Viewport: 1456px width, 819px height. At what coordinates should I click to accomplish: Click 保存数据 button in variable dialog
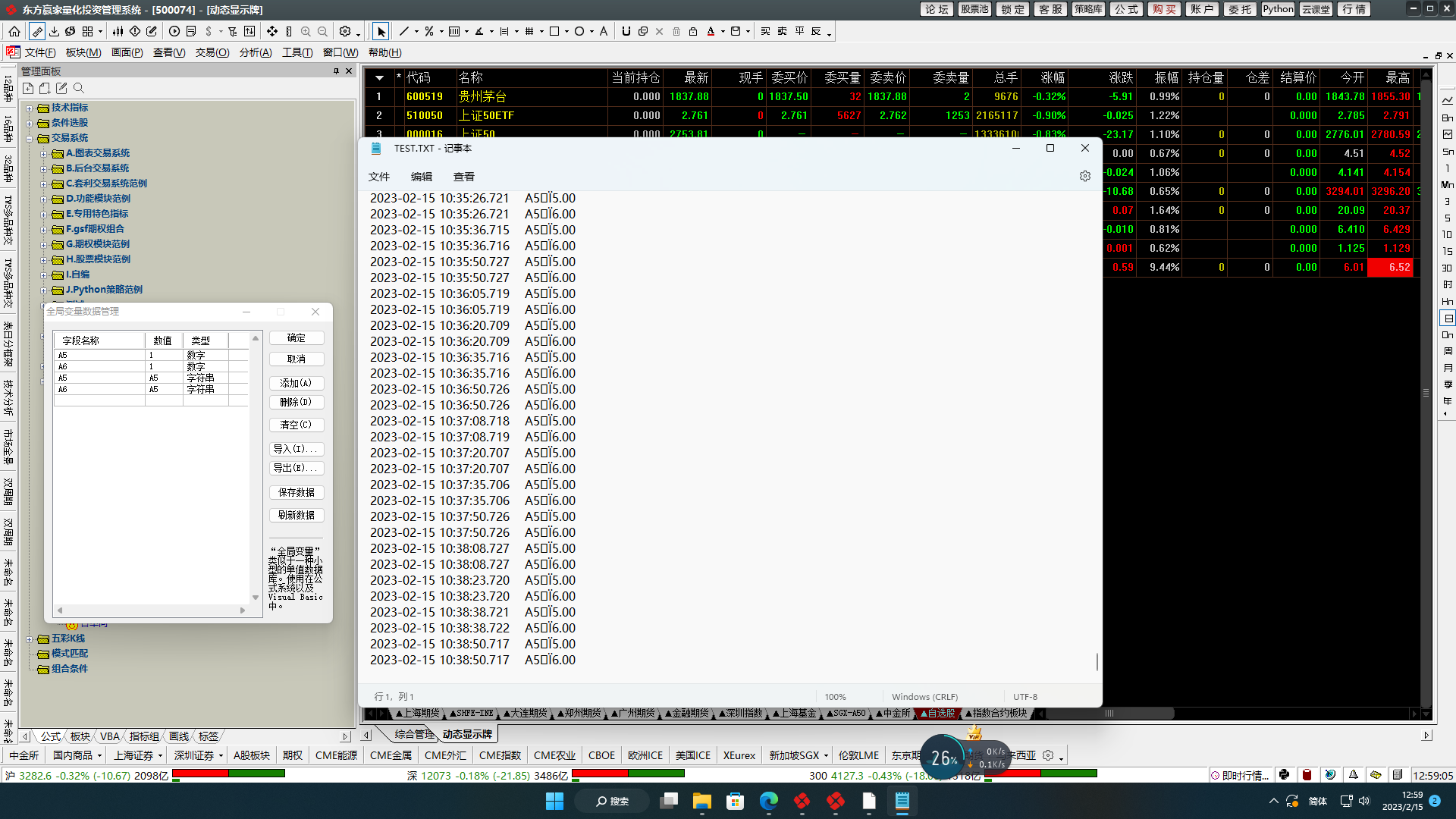pos(296,493)
